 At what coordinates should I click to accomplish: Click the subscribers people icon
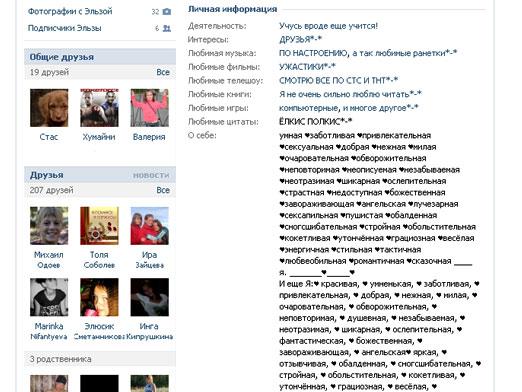pyautogui.click(x=167, y=28)
